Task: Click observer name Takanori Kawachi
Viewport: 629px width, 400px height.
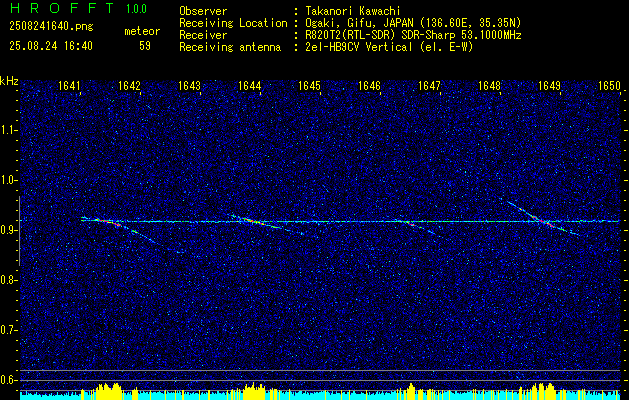Action: click(353, 11)
